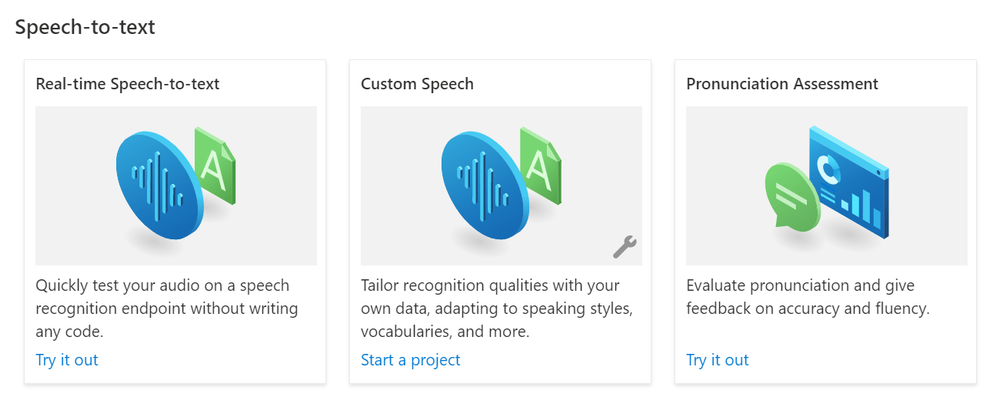Select the blue waveform disc in Custom Speech card

[x=485, y=185]
